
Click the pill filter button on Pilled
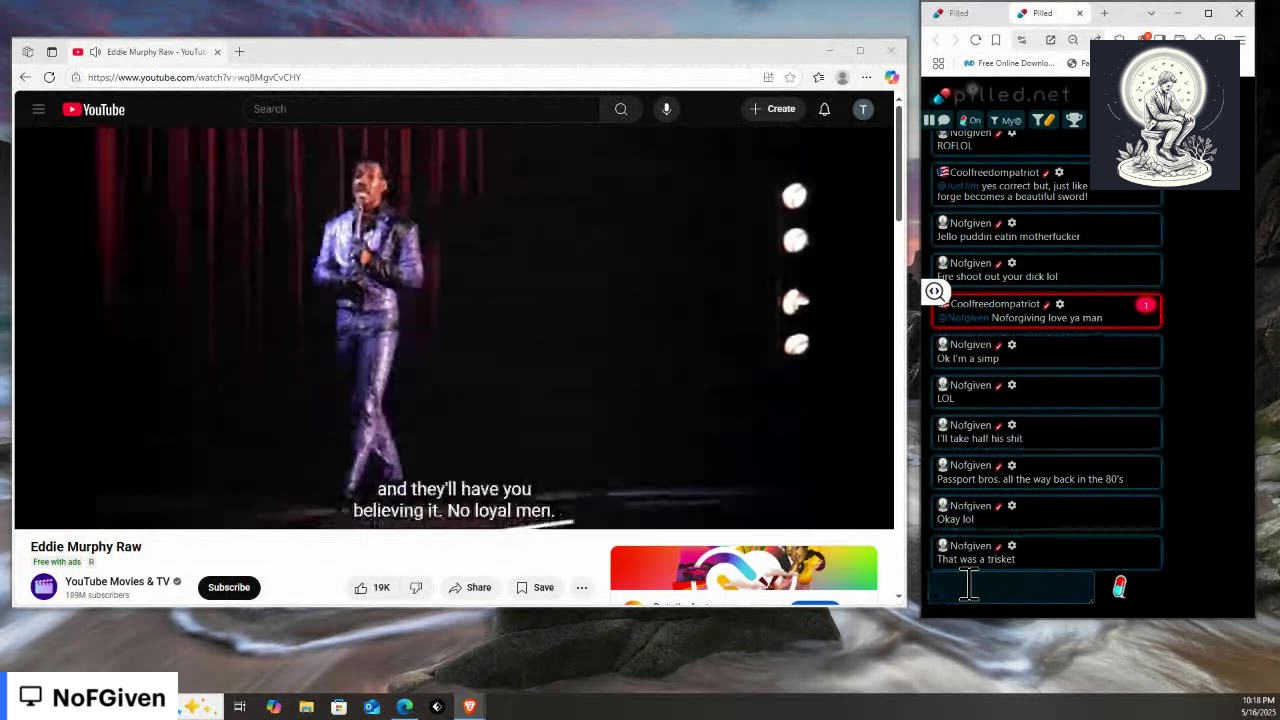(1043, 120)
